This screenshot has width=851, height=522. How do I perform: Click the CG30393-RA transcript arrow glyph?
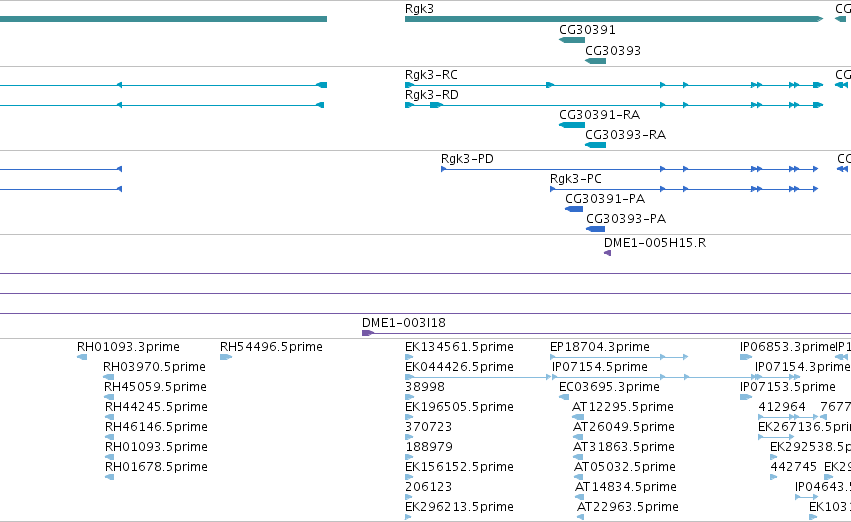(x=595, y=145)
